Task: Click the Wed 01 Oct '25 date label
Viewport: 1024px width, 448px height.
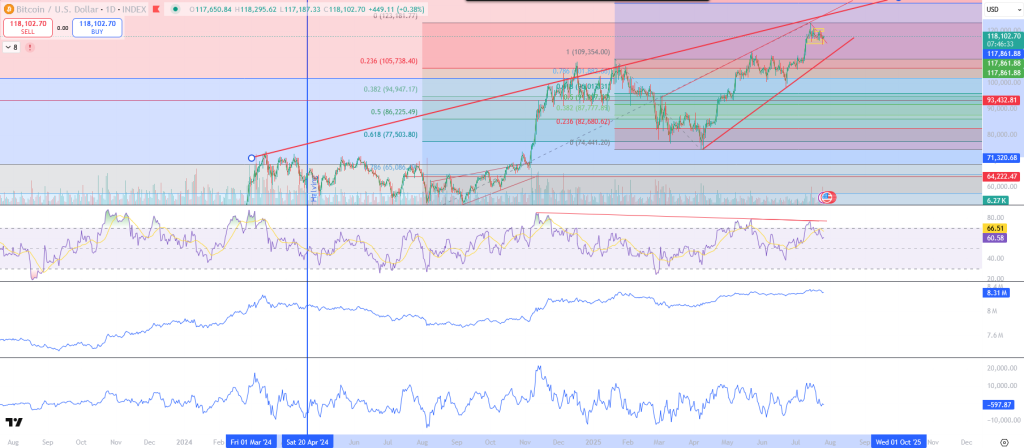Action: click(x=899, y=441)
